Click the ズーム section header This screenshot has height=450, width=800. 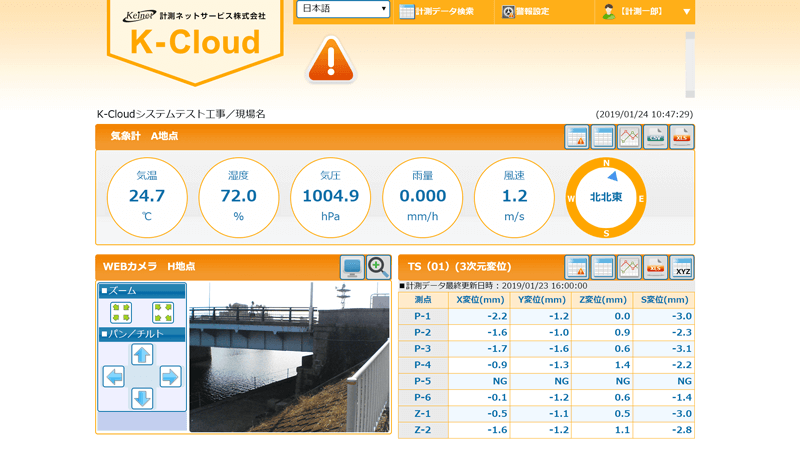[142, 291]
